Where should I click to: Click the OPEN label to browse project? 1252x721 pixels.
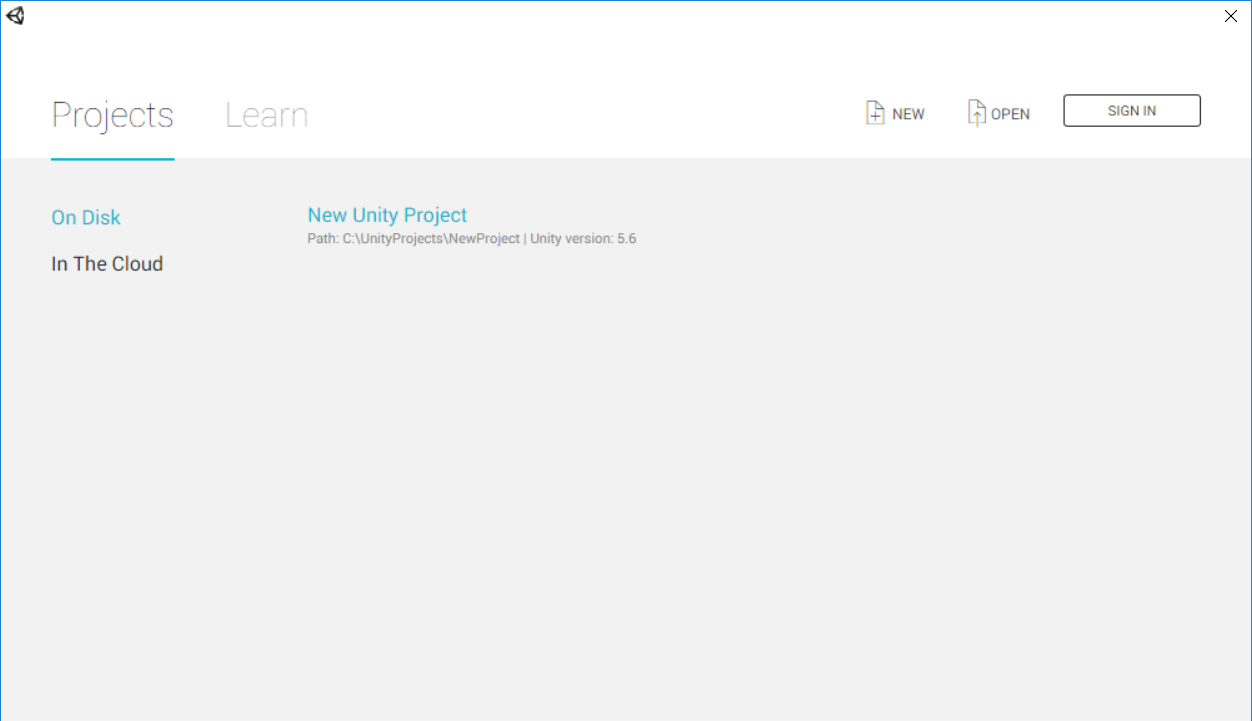(x=1010, y=114)
